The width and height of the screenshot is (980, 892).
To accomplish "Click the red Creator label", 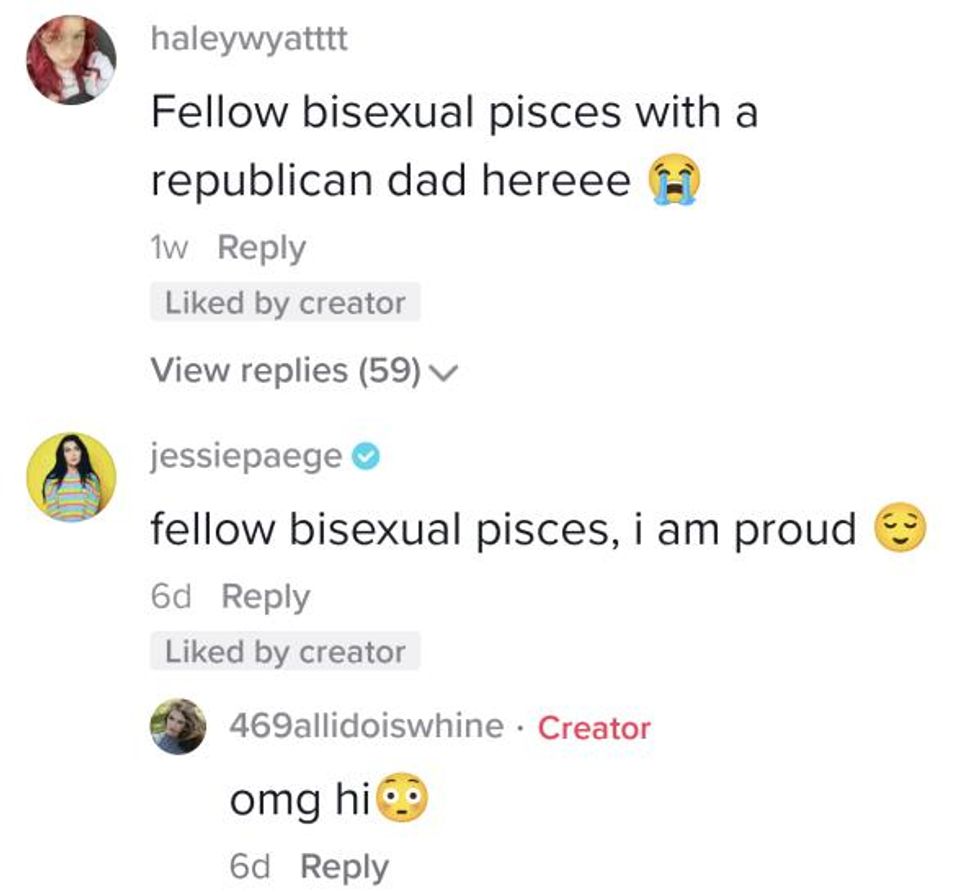I will click(594, 727).
